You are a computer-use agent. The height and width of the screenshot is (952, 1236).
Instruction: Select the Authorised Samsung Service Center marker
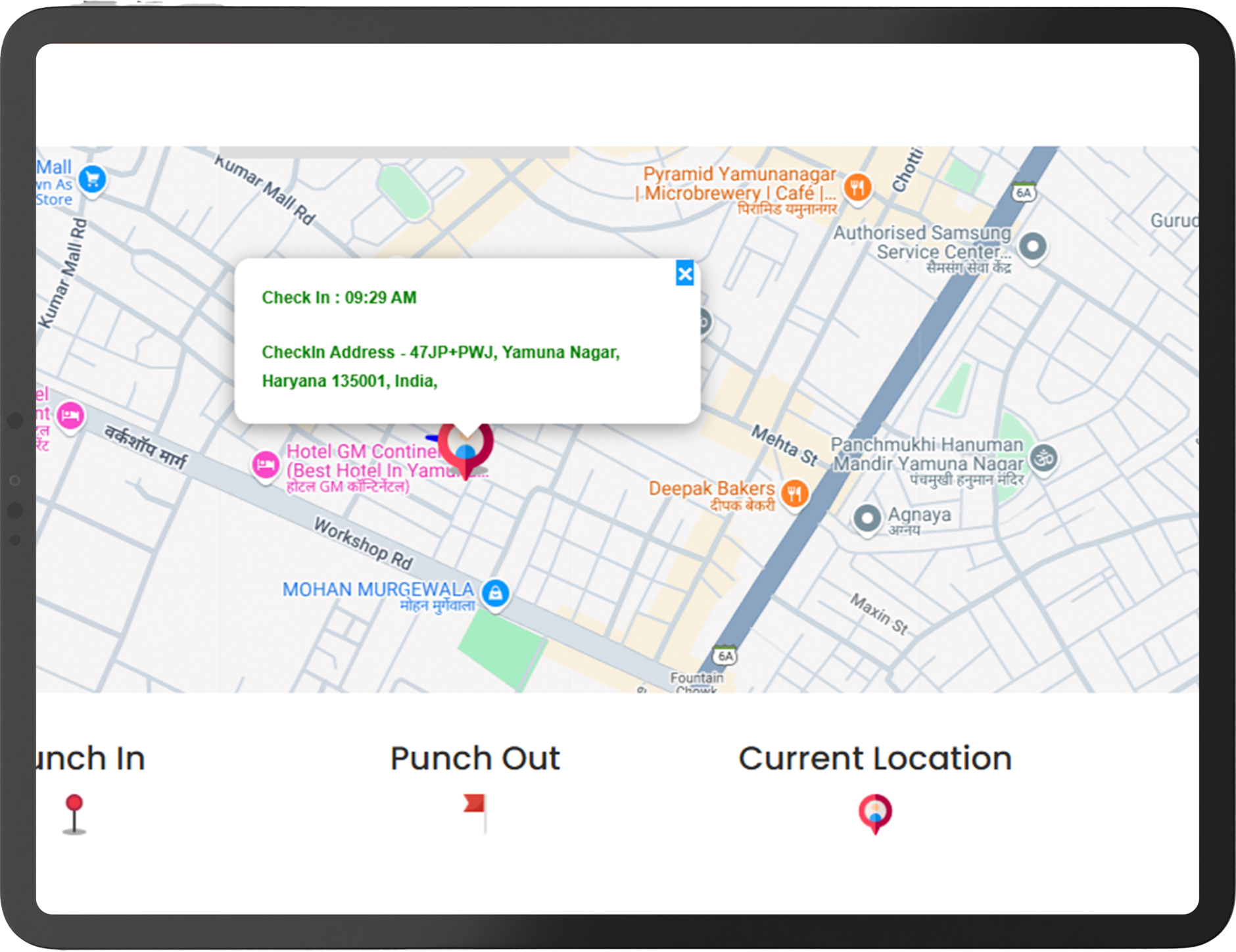[1032, 248]
